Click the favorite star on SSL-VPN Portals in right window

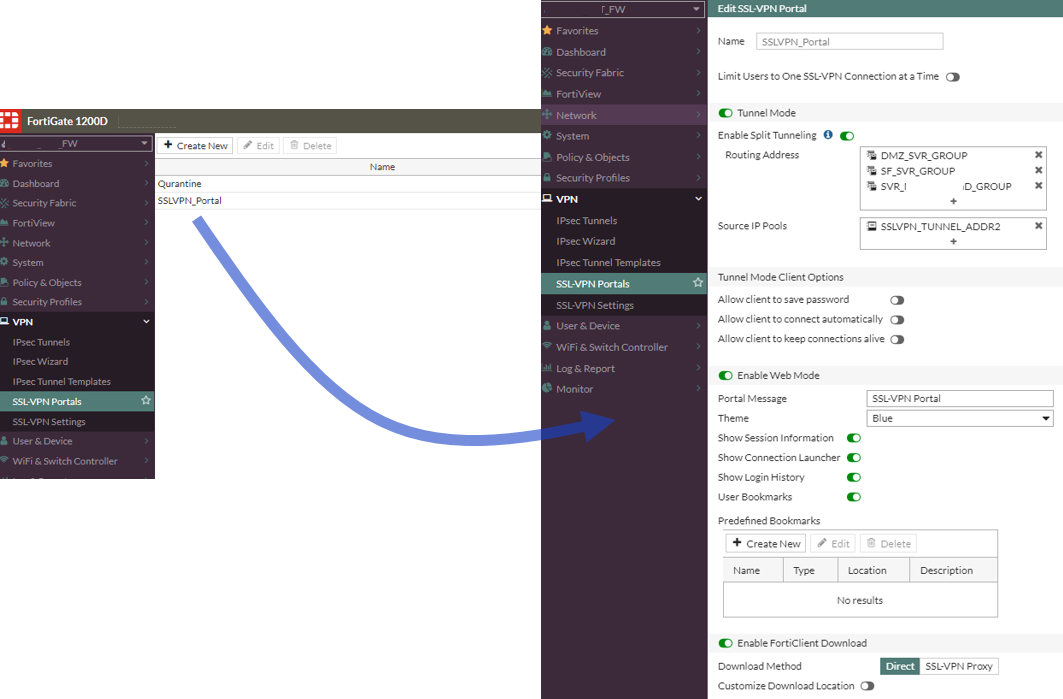698,283
